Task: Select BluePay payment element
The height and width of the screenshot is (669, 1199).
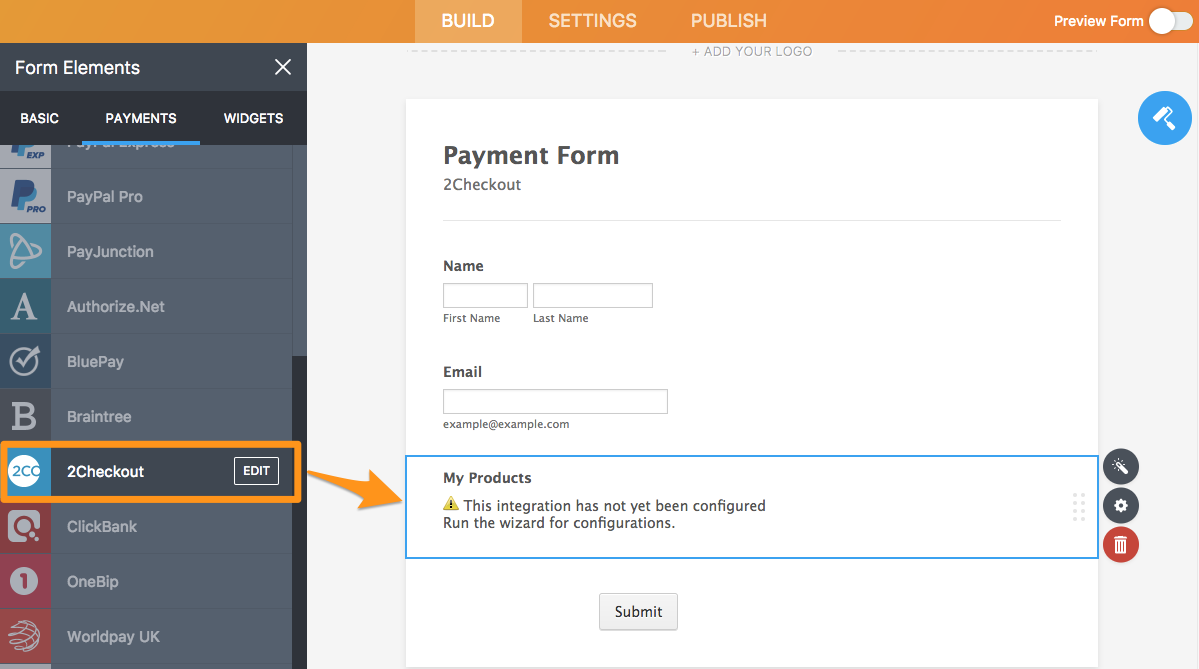Action: click(146, 362)
